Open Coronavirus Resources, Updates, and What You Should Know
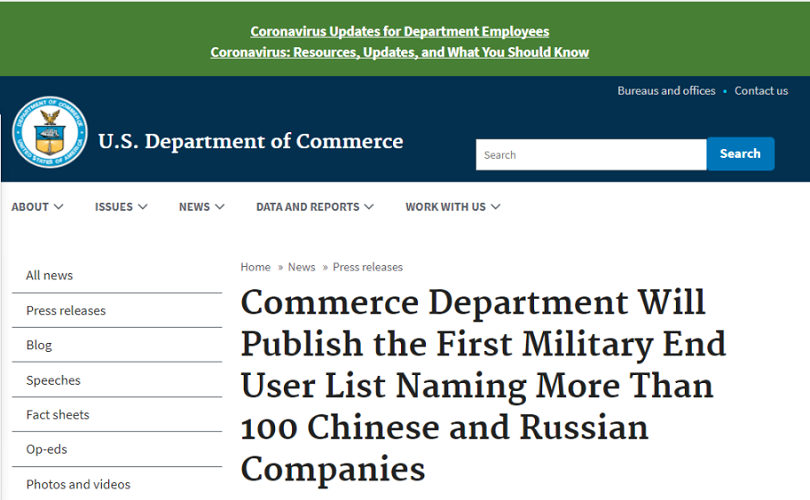 coord(400,52)
